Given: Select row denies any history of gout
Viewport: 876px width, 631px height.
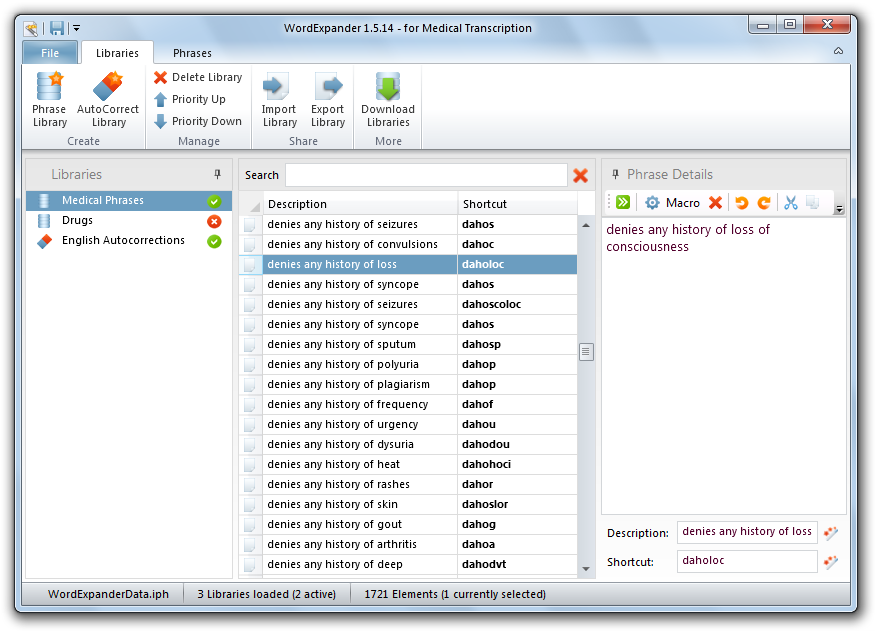Looking at the screenshot, I should (x=408, y=524).
